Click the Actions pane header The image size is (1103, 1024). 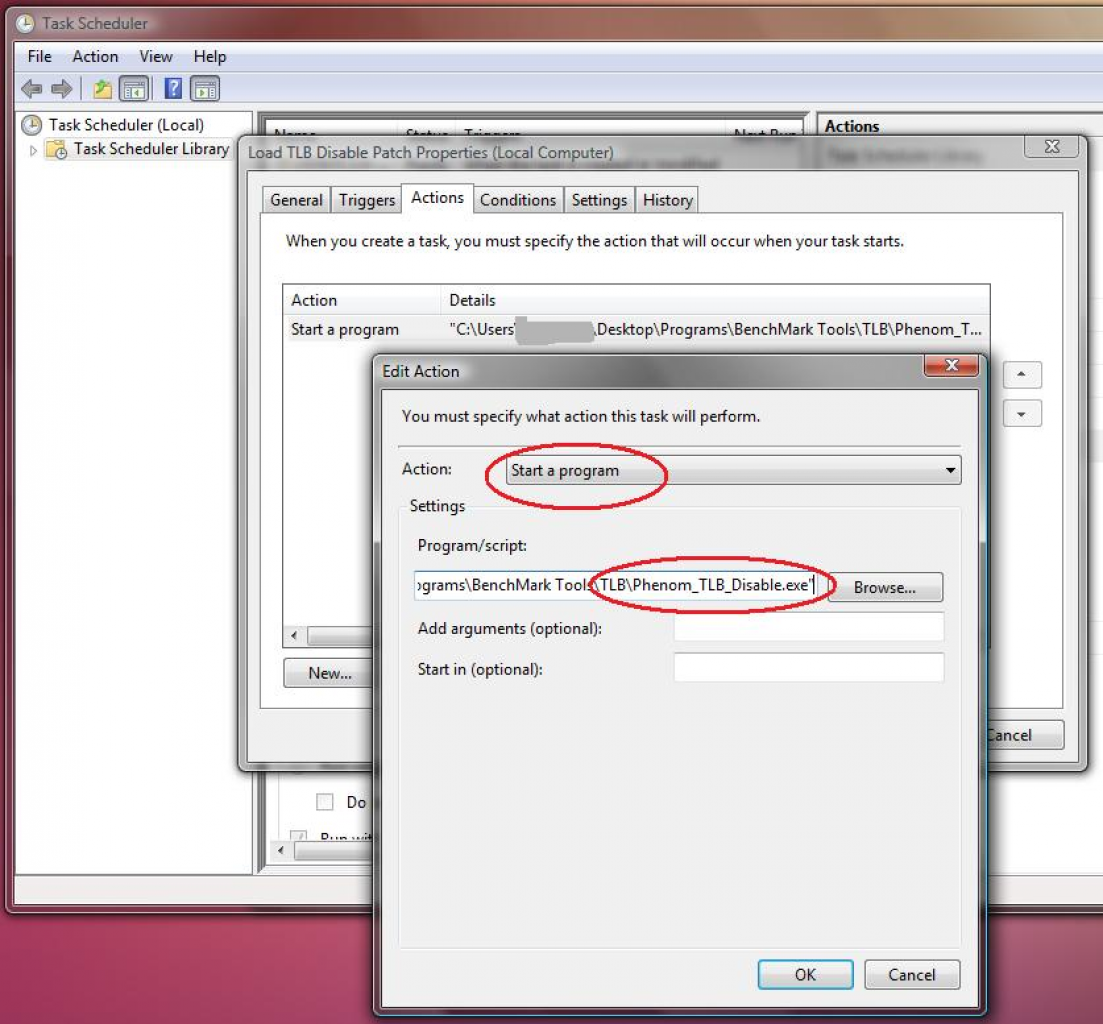[x=851, y=126]
